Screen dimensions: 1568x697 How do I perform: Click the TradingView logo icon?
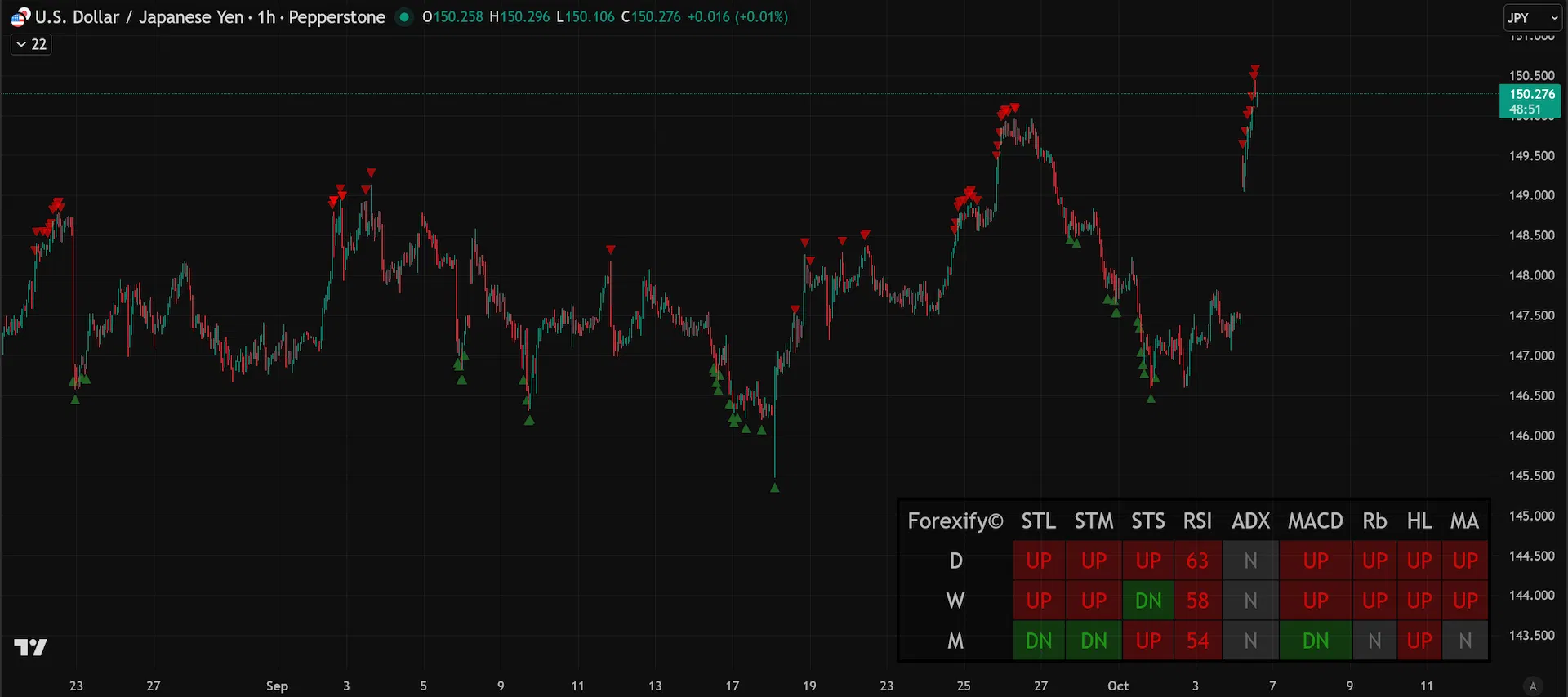coord(30,647)
